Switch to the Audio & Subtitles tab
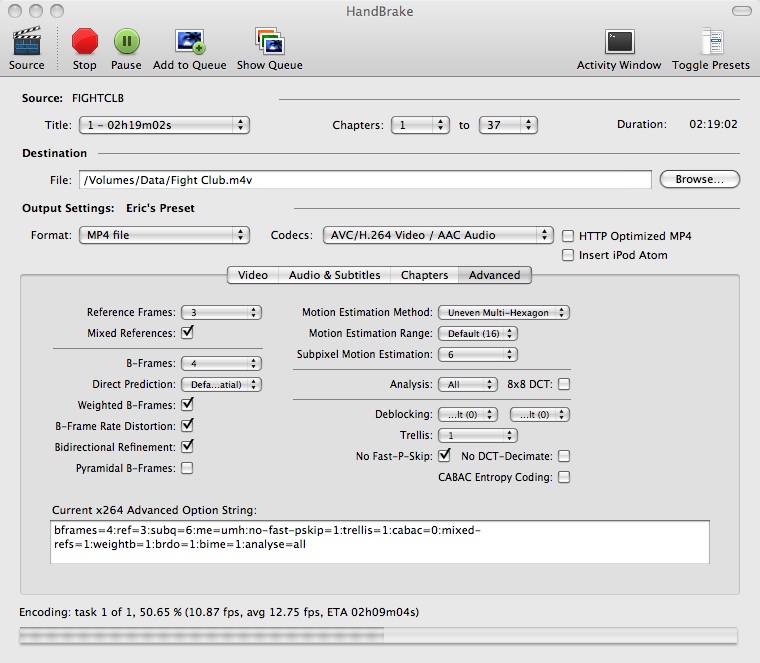The height and width of the screenshot is (663, 760). click(x=334, y=275)
